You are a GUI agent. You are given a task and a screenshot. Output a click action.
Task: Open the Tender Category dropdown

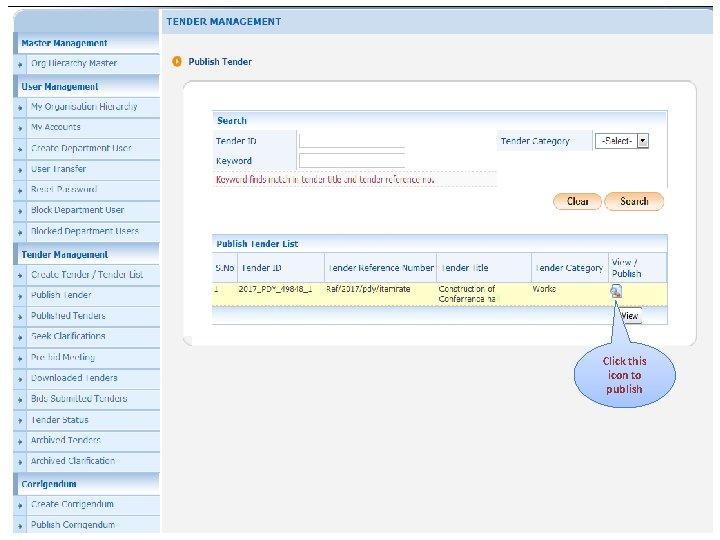(x=622, y=141)
